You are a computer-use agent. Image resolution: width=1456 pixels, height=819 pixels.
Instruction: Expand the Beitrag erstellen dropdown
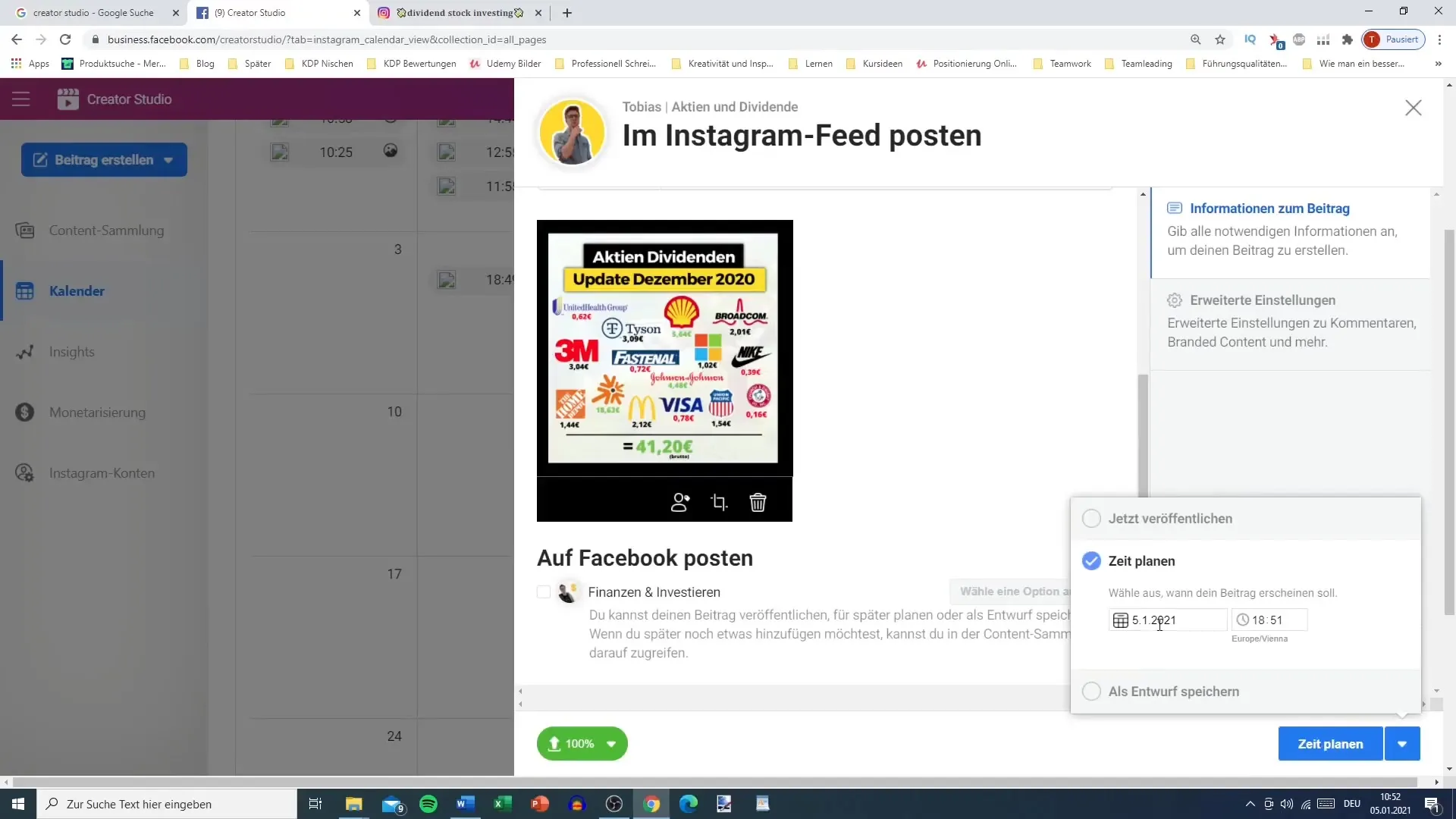point(168,160)
